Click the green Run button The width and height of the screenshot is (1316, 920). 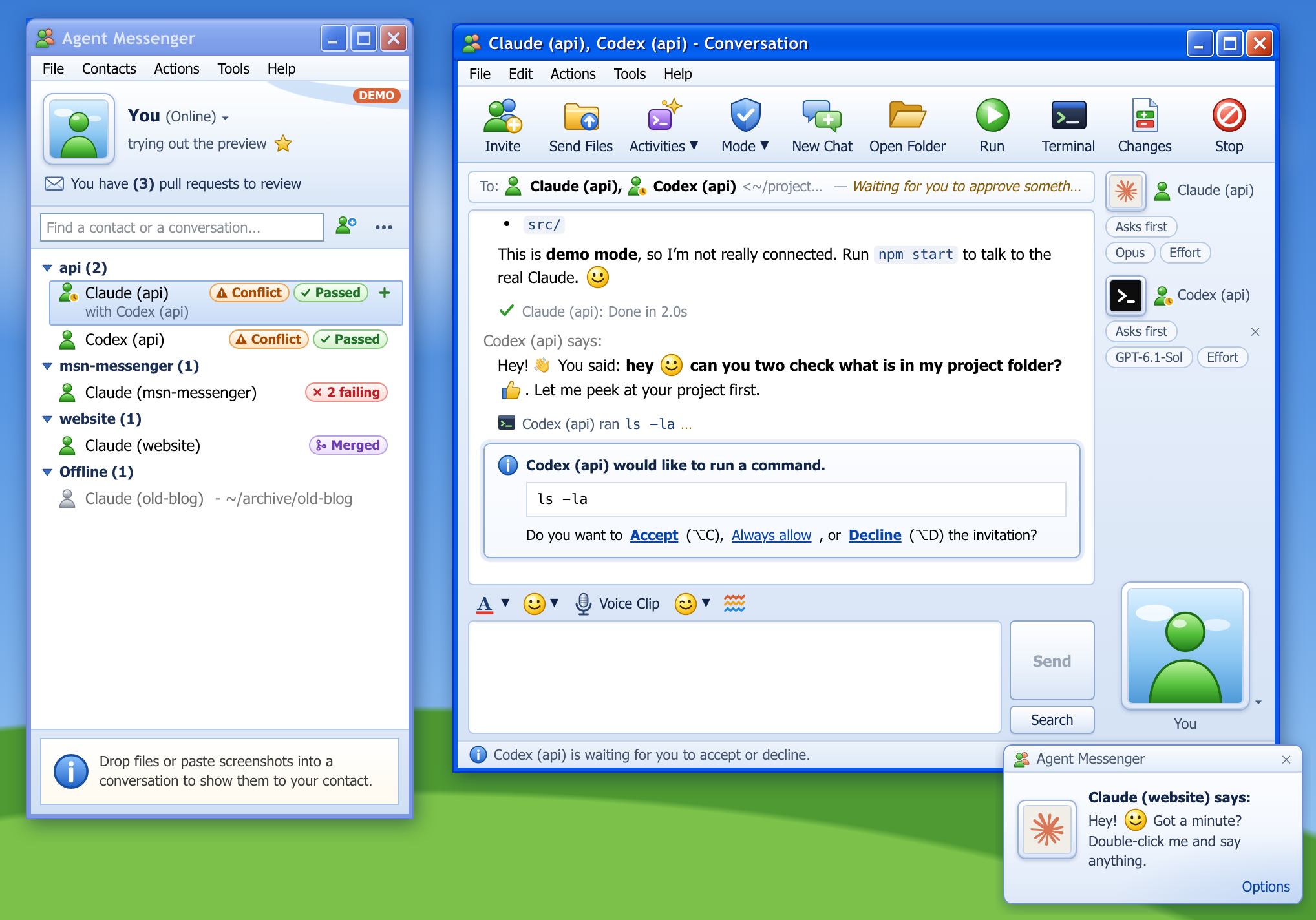992,126
